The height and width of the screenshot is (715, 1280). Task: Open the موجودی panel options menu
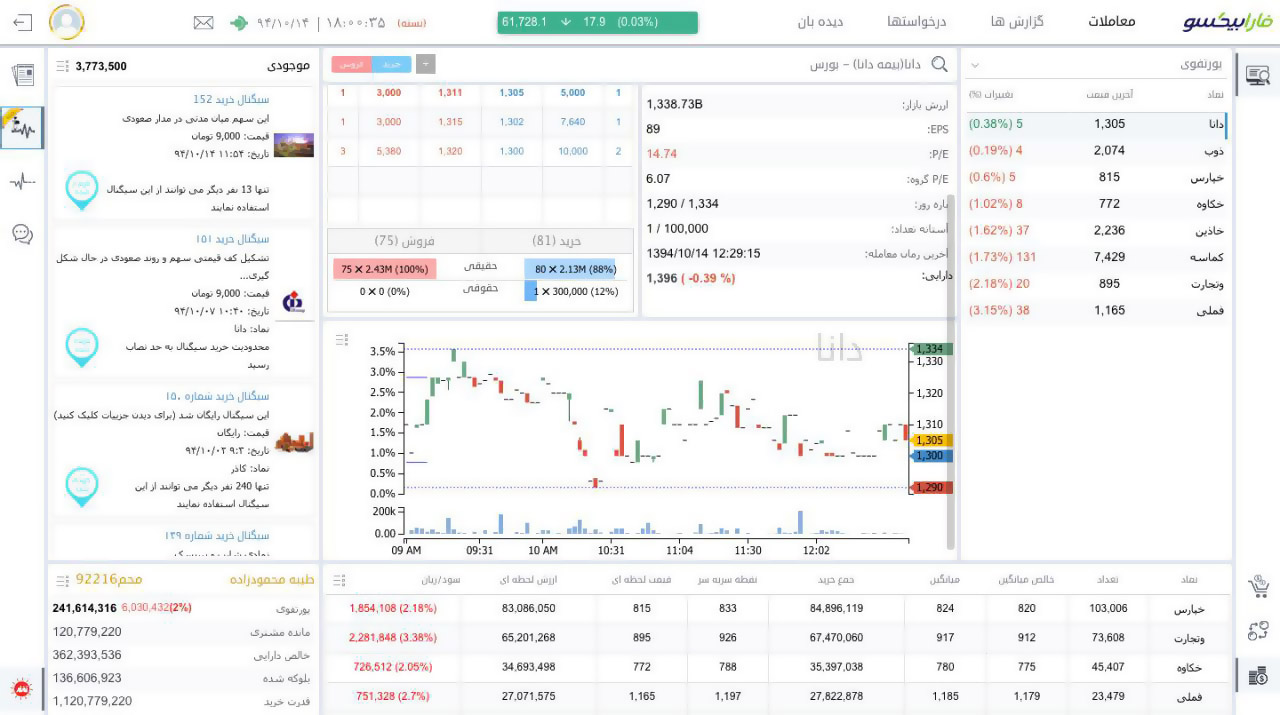[62, 66]
